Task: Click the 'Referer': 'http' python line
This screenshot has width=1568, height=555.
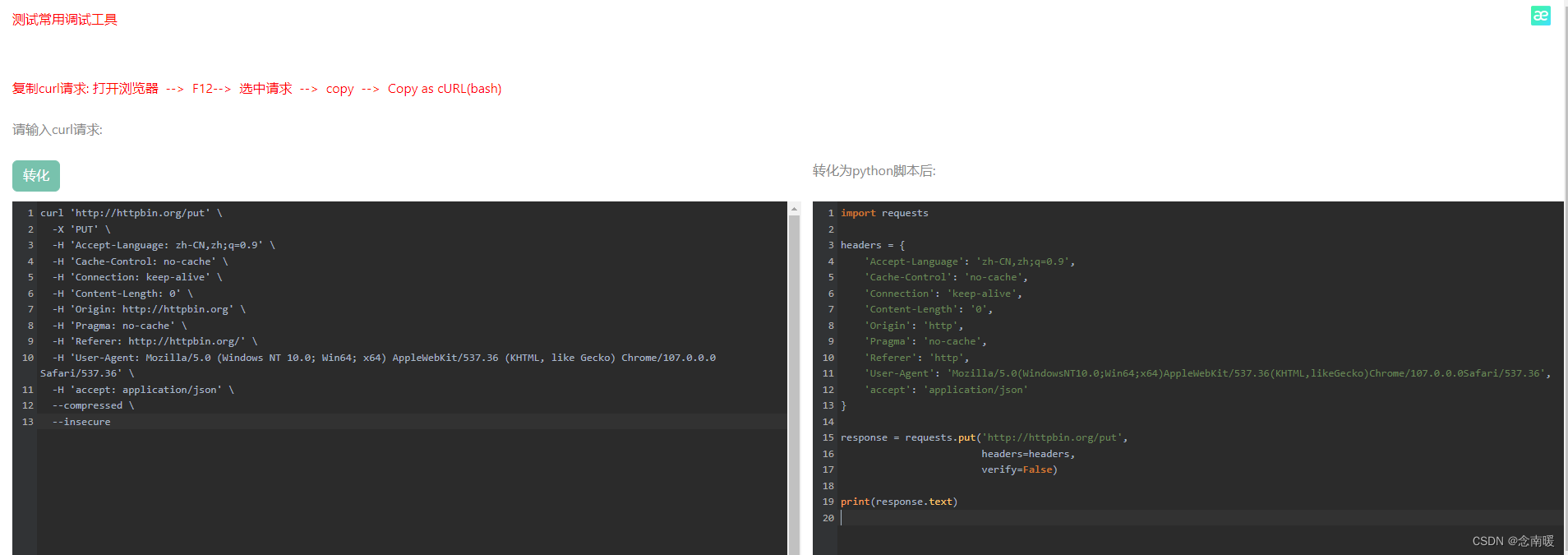Action: coord(917,358)
